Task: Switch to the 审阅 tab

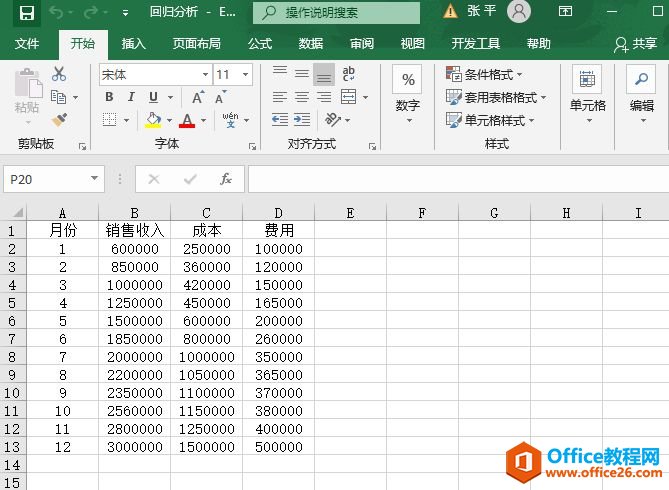Action: pyautogui.click(x=362, y=44)
